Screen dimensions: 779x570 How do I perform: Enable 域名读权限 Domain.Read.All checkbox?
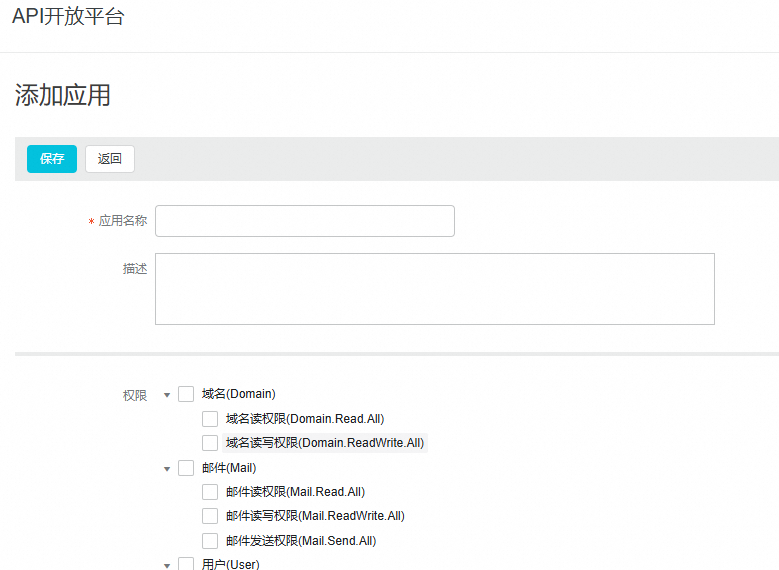pyautogui.click(x=210, y=419)
